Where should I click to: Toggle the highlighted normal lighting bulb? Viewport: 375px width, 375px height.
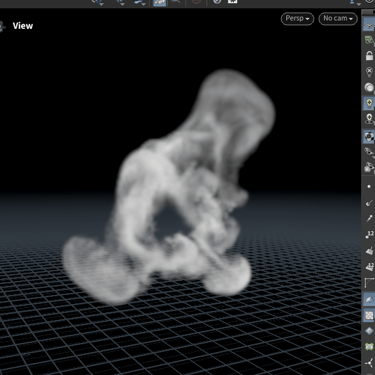click(369, 103)
